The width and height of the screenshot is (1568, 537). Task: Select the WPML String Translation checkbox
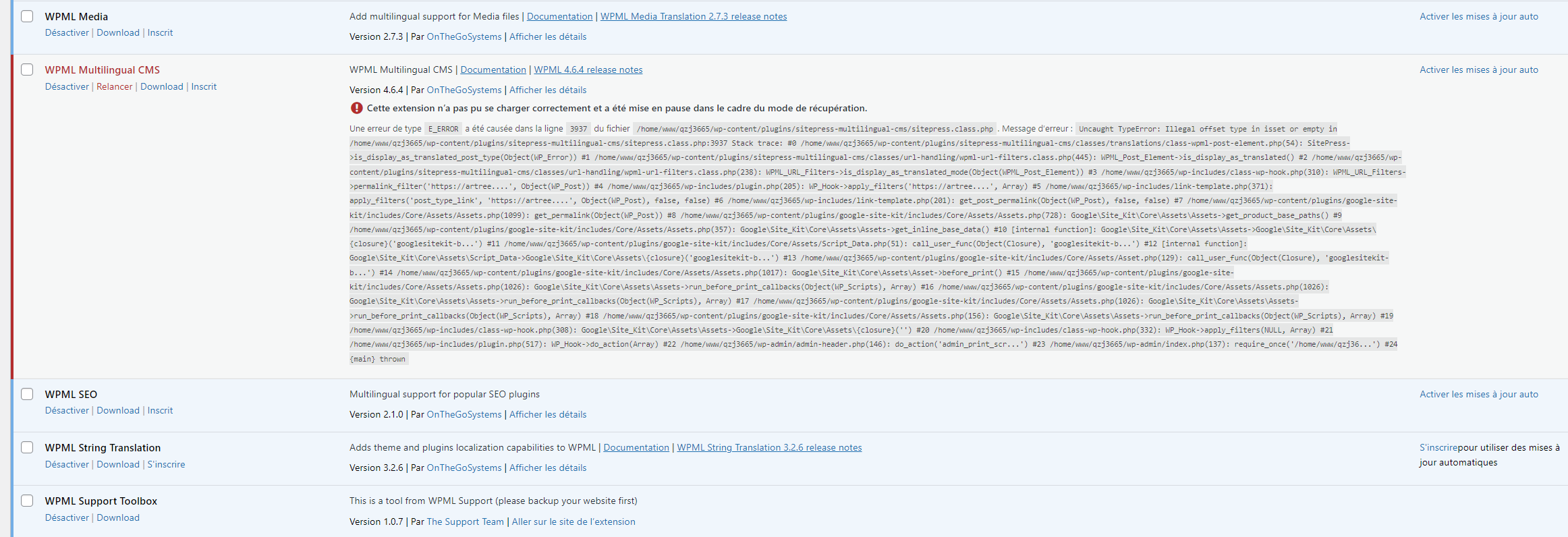27,447
